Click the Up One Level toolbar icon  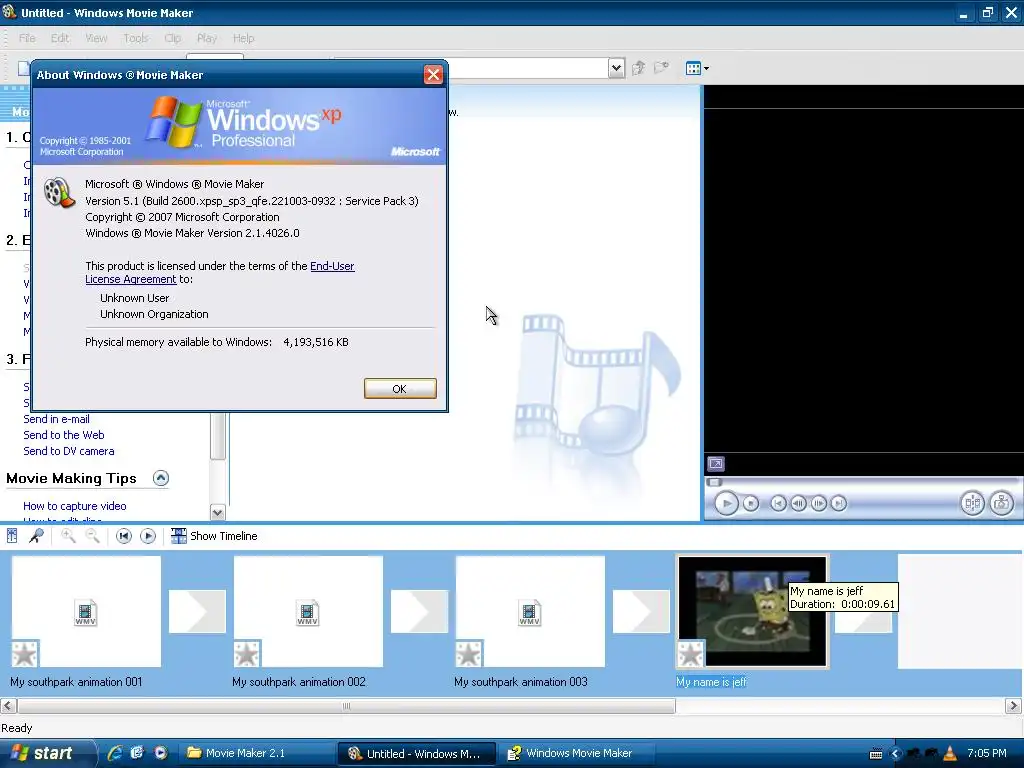(x=638, y=68)
